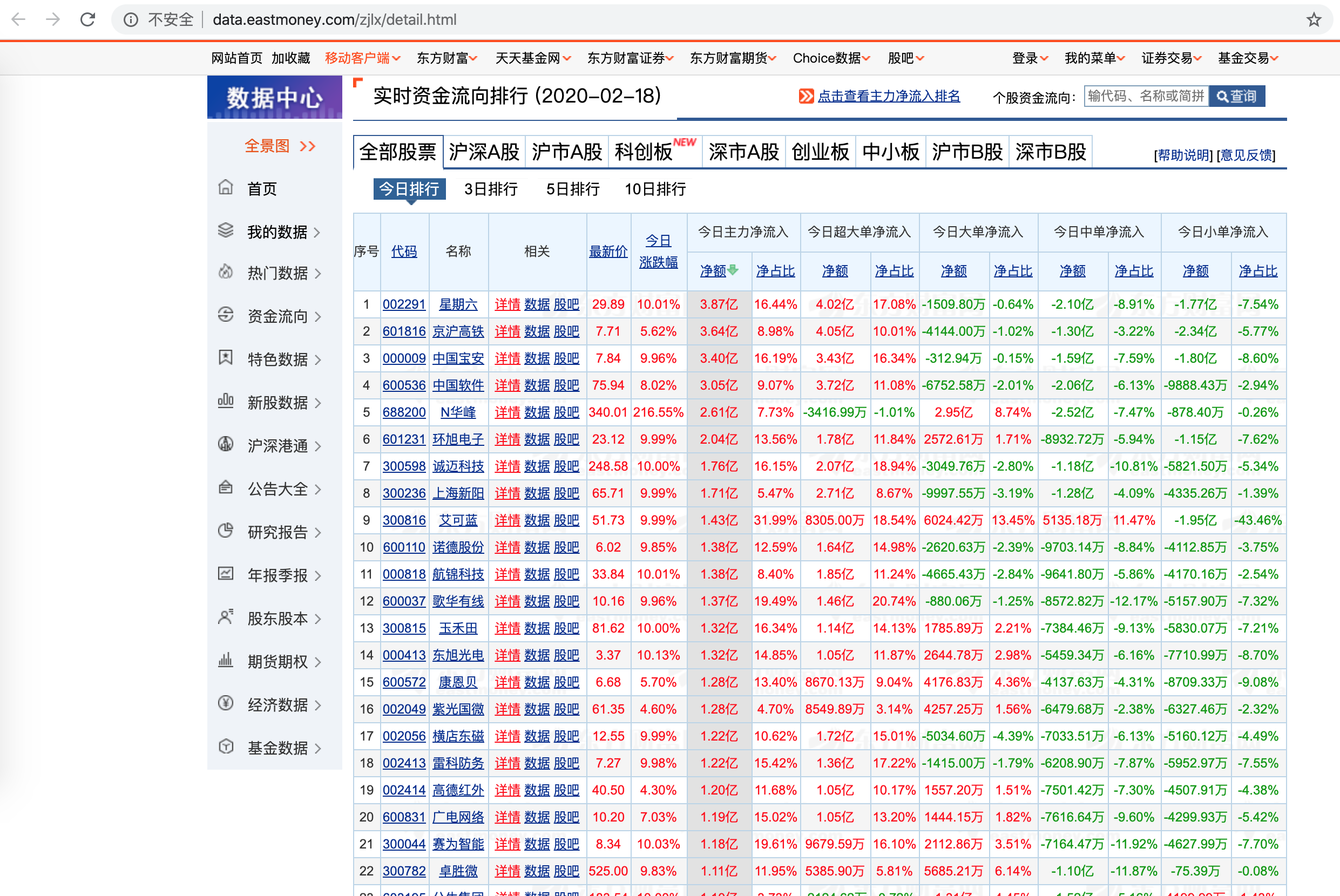
Task: Bookmark this page with the star icon
Action: click(1313, 20)
